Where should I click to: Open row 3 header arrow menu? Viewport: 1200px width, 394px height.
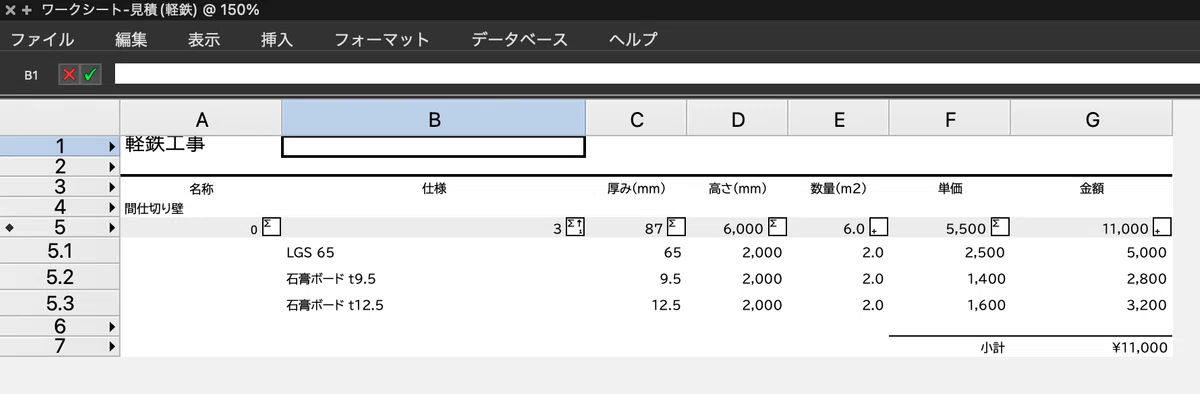point(111,186)
